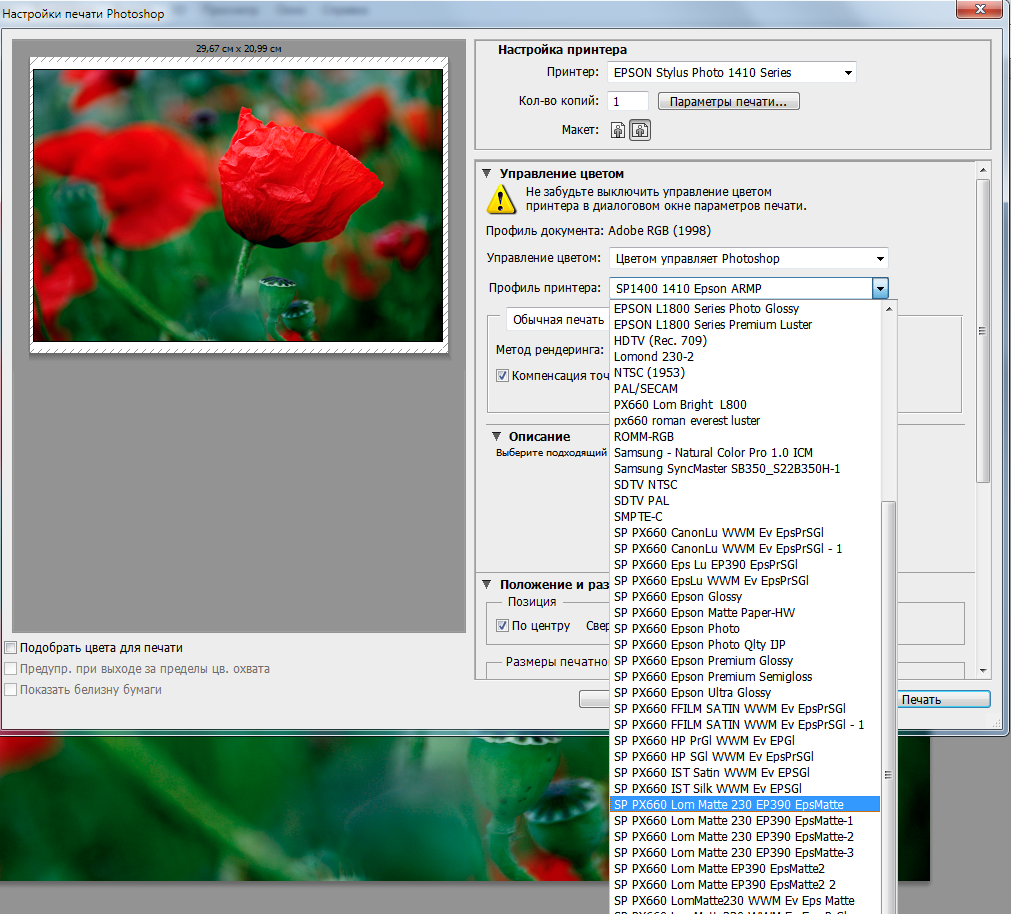Pick 'px660 roman everest luster' profile
Viewport: 1011px width, 914px height.
745,420
